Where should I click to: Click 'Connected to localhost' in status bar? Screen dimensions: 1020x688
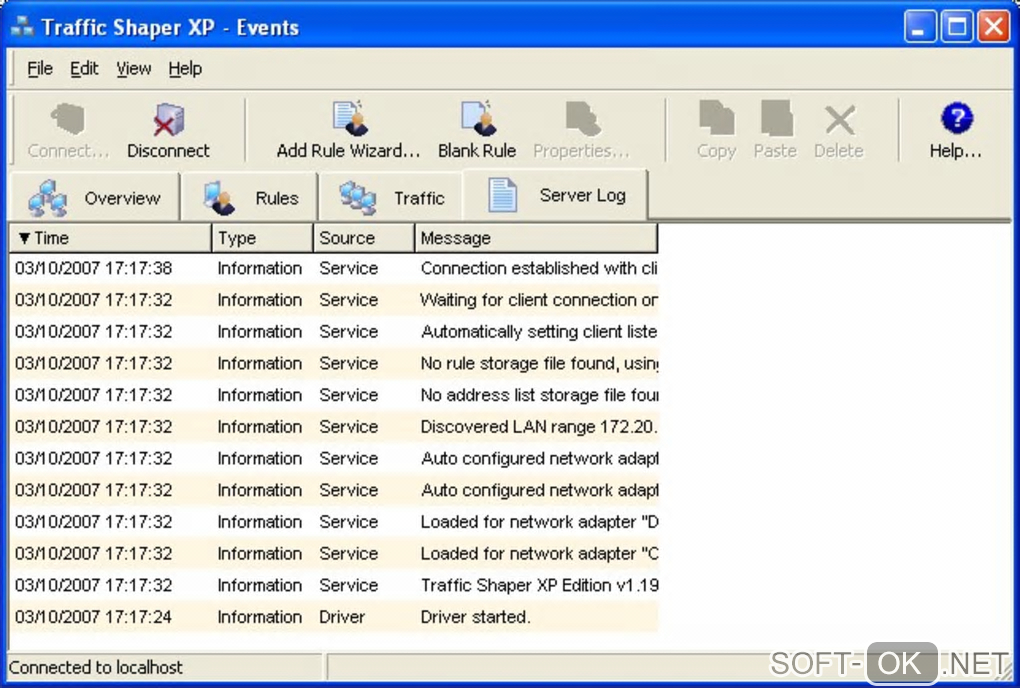click(96, 667)
